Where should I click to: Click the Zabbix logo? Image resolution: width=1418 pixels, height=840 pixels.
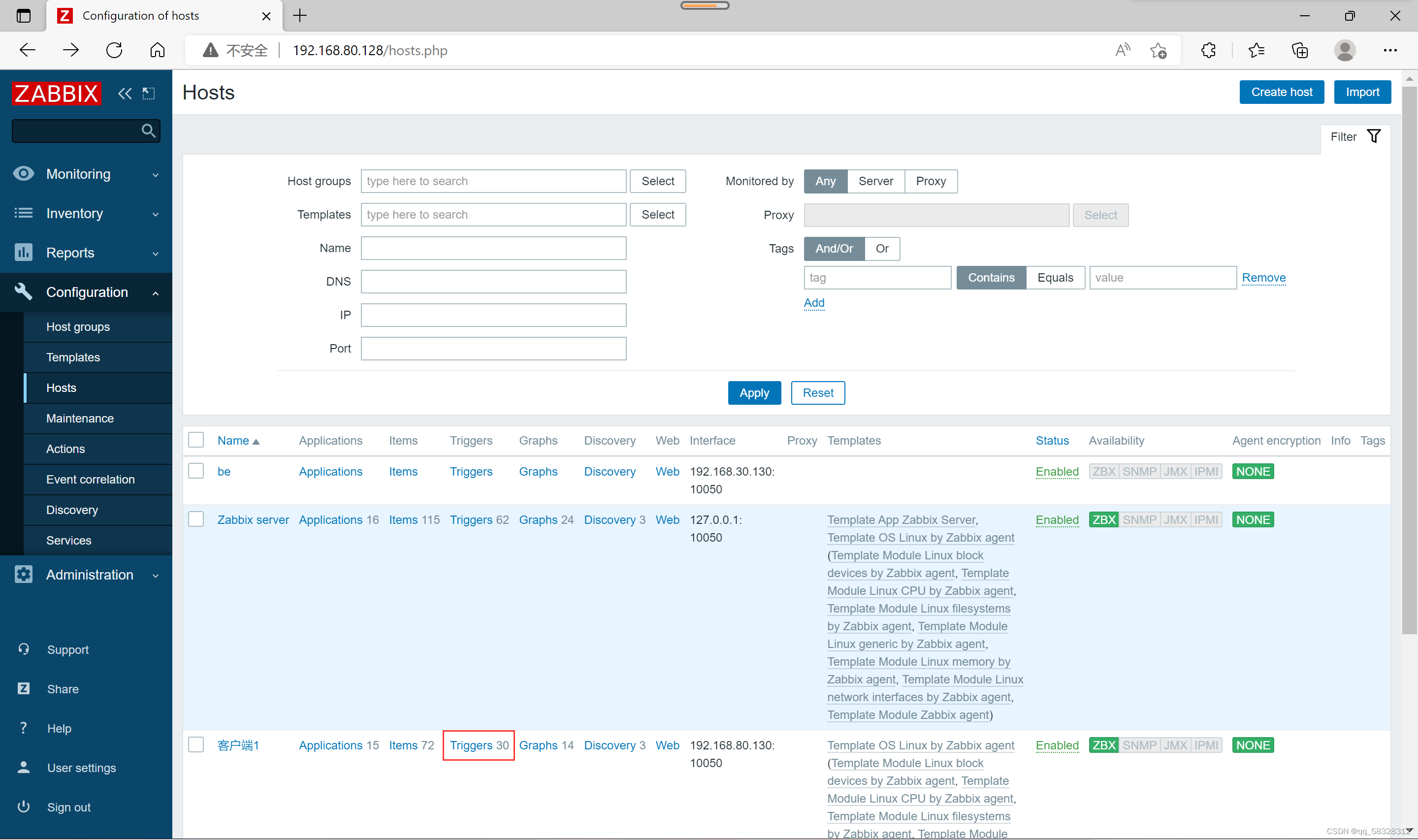tap(57, 94)
